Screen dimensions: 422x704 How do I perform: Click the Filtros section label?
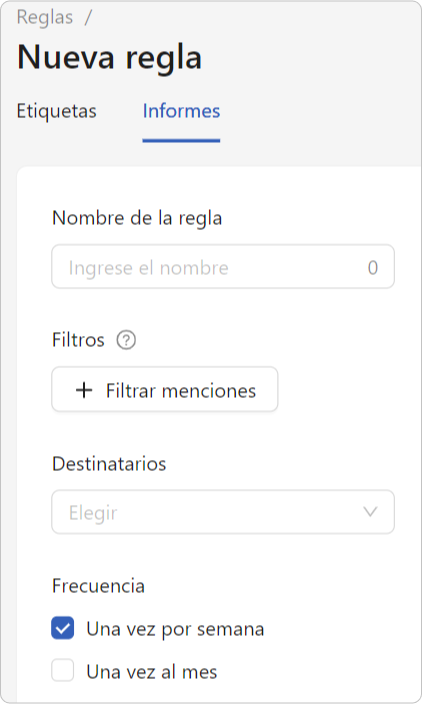78,340
